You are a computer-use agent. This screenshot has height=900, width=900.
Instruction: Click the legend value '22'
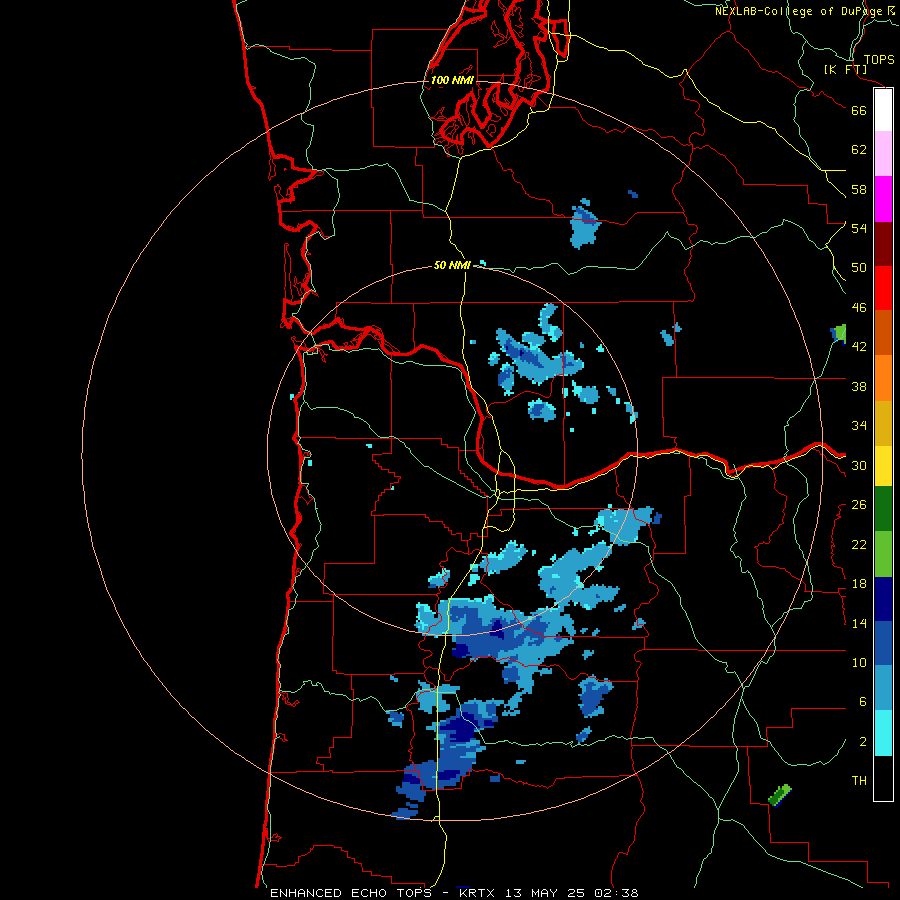pyautogui.click(x=859, y=544)
